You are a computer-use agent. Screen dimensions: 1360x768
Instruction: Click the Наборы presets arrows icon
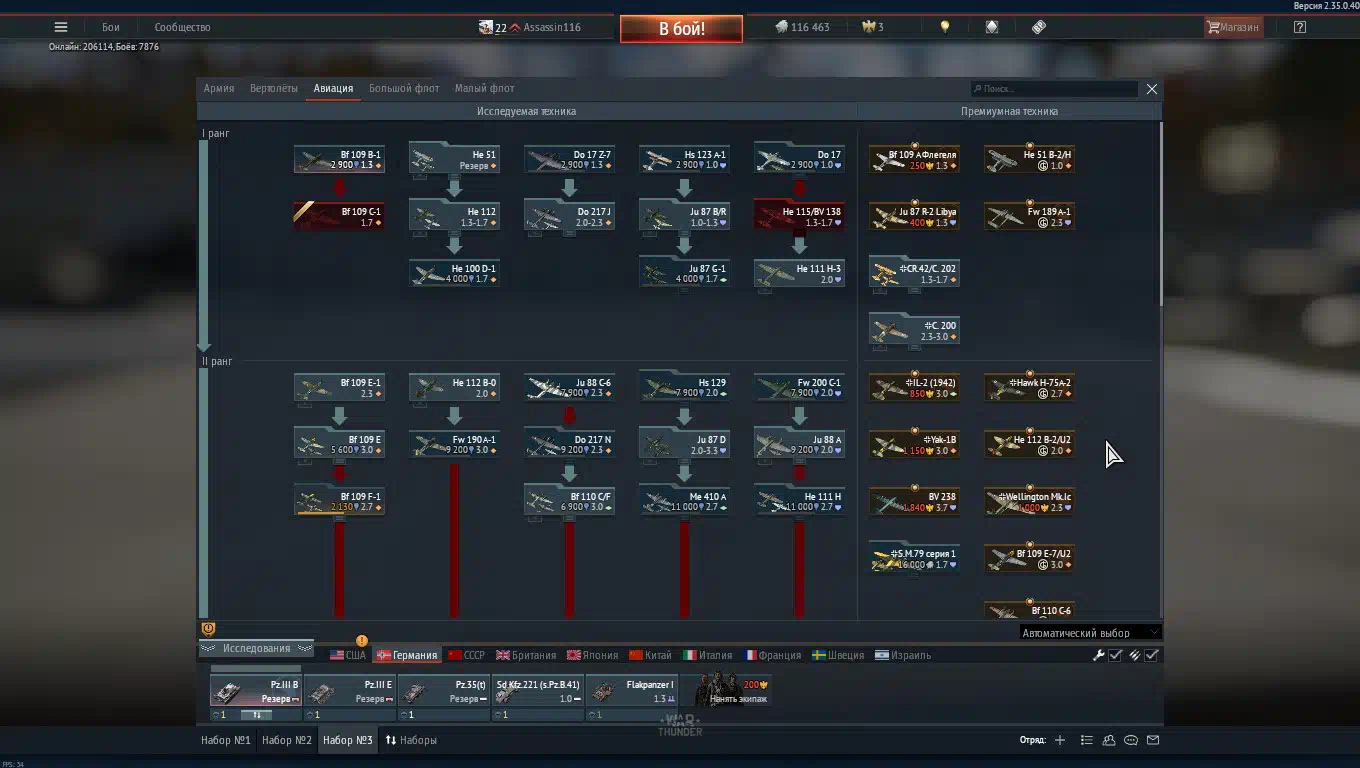click(391, 740)
